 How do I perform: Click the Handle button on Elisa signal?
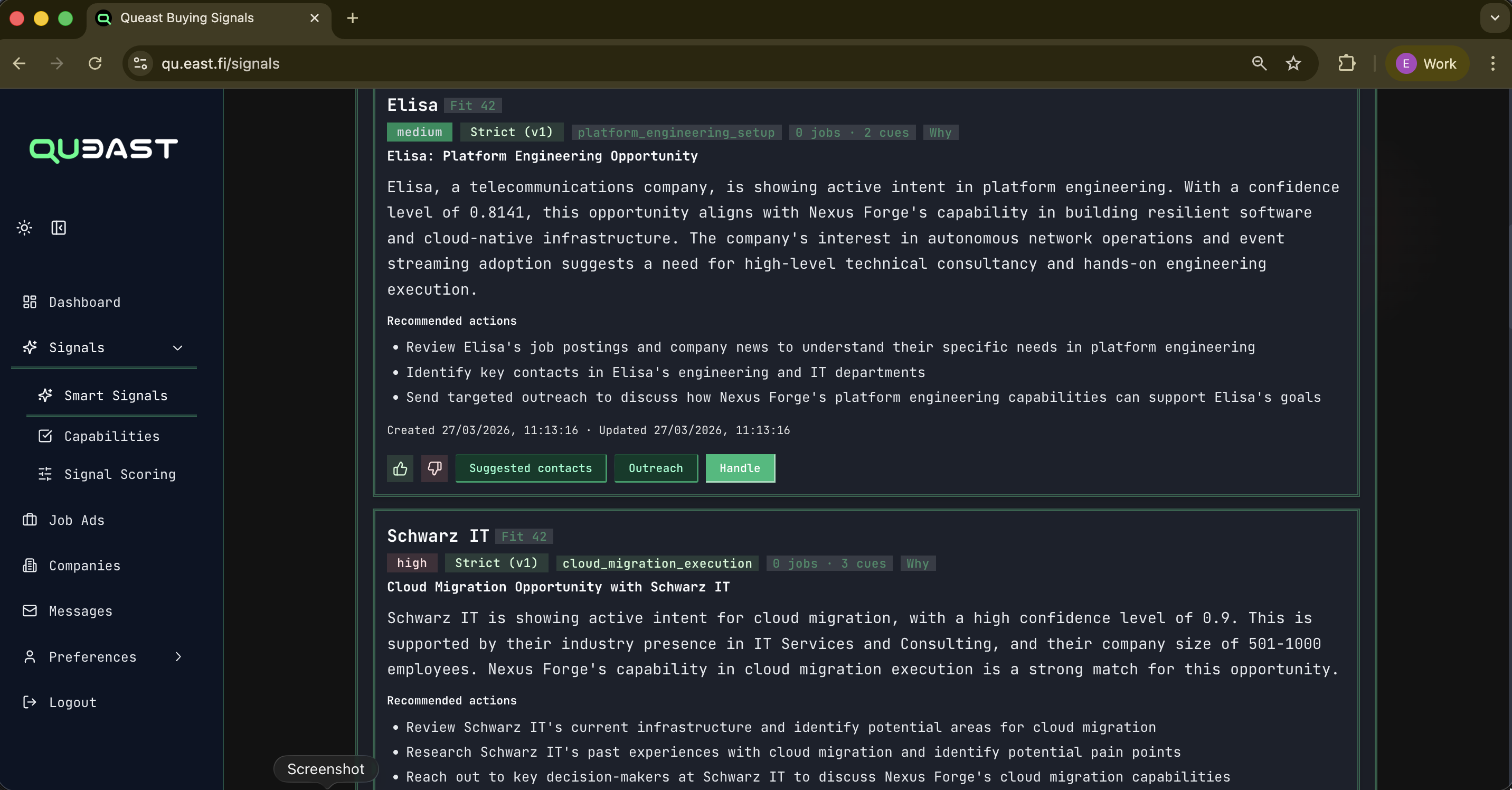click(740, 468)
